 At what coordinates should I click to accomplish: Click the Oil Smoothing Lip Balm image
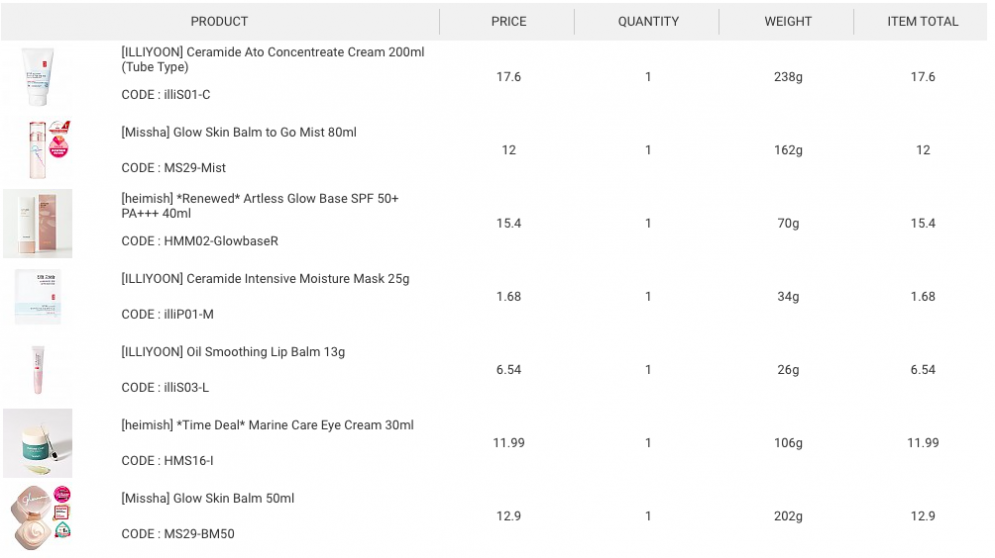[38, 369]
